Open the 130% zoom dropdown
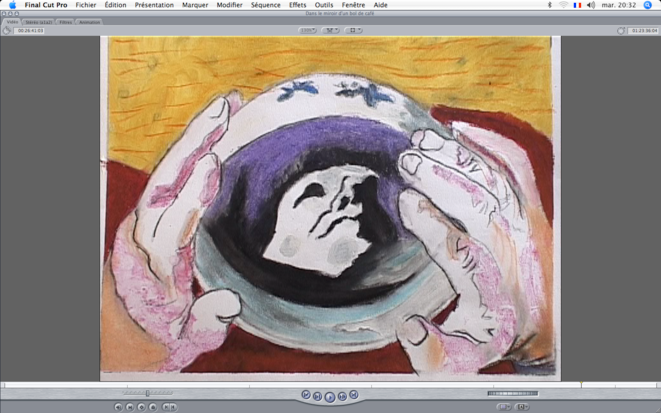The width and height of the screenshot is (661, 413). pos(307,30)
